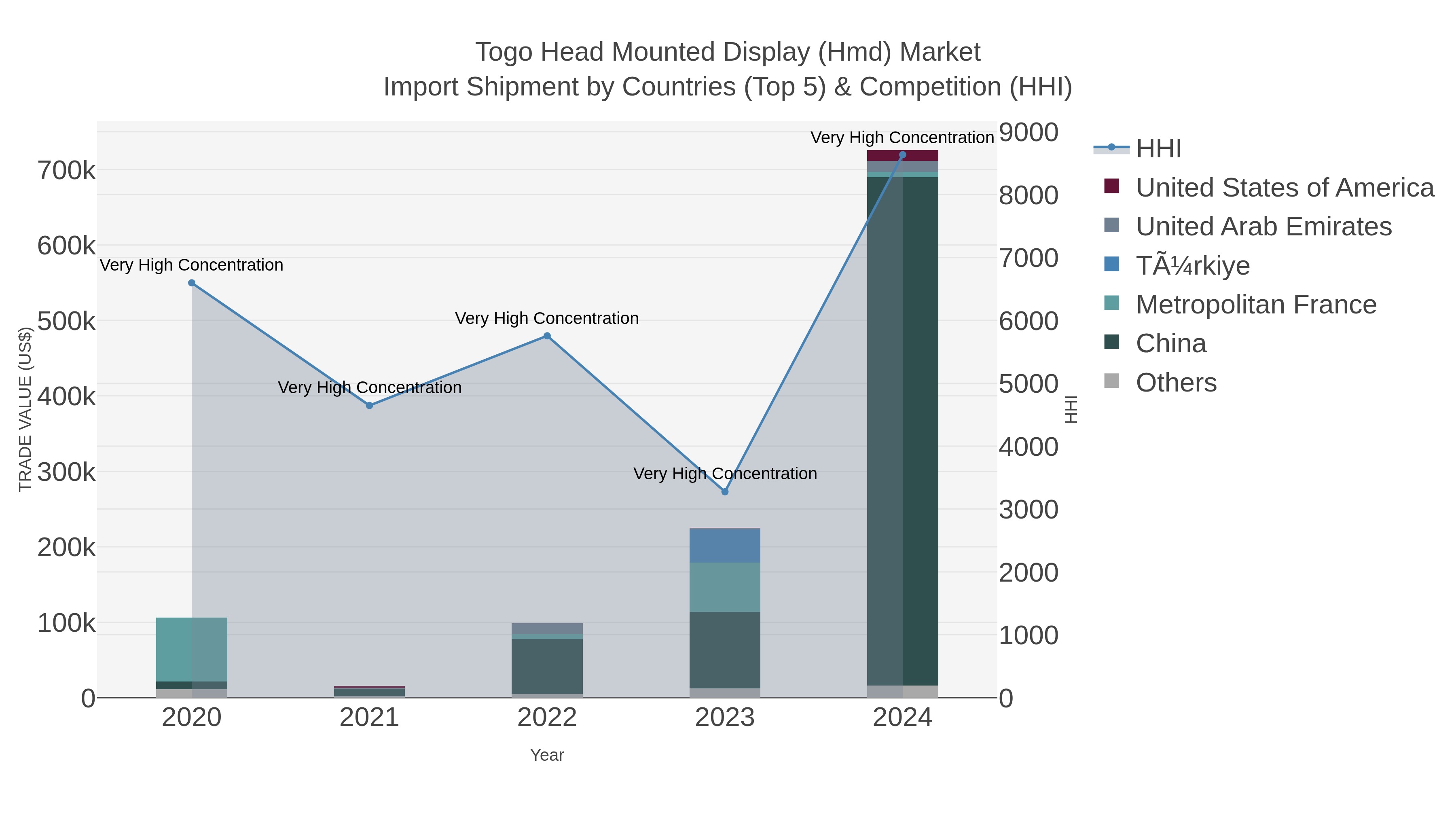Click the HHI line marker for 2021
This screenshot has width=1456, height=819.
pyautogui.click(x=369, y=406)
